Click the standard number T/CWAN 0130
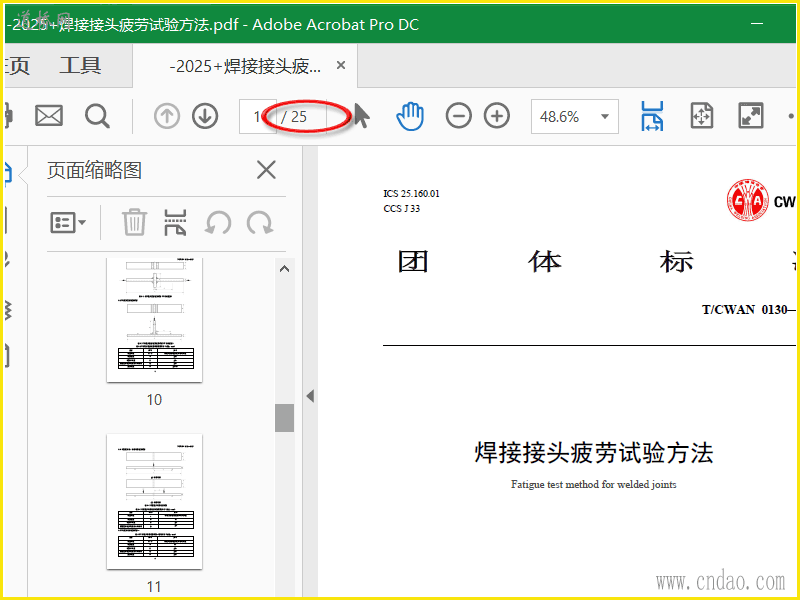Viewport: 800px width, 600px height. point(748,310)
